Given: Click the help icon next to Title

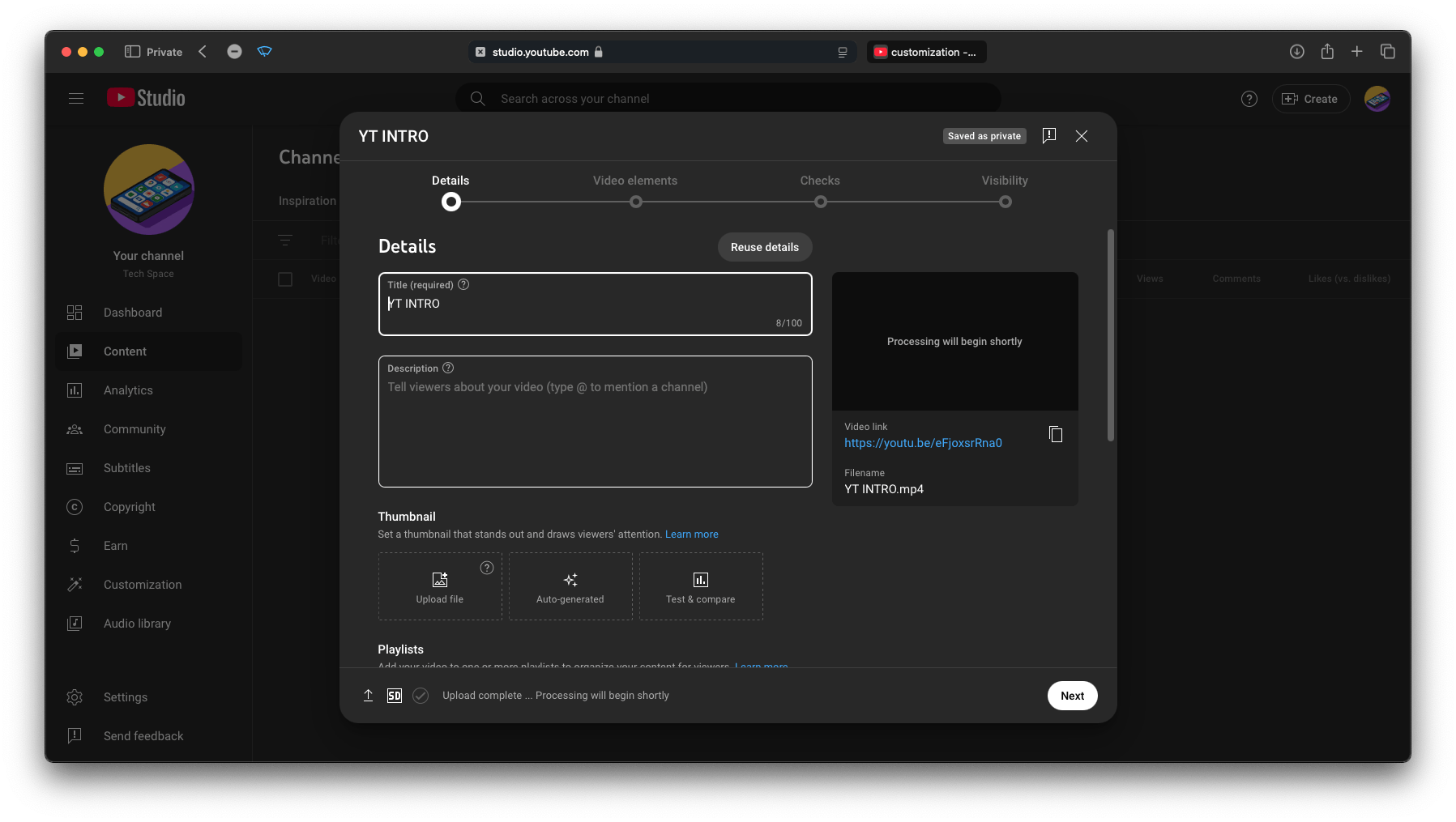Looking at the screenshot, I should [463, 285].
